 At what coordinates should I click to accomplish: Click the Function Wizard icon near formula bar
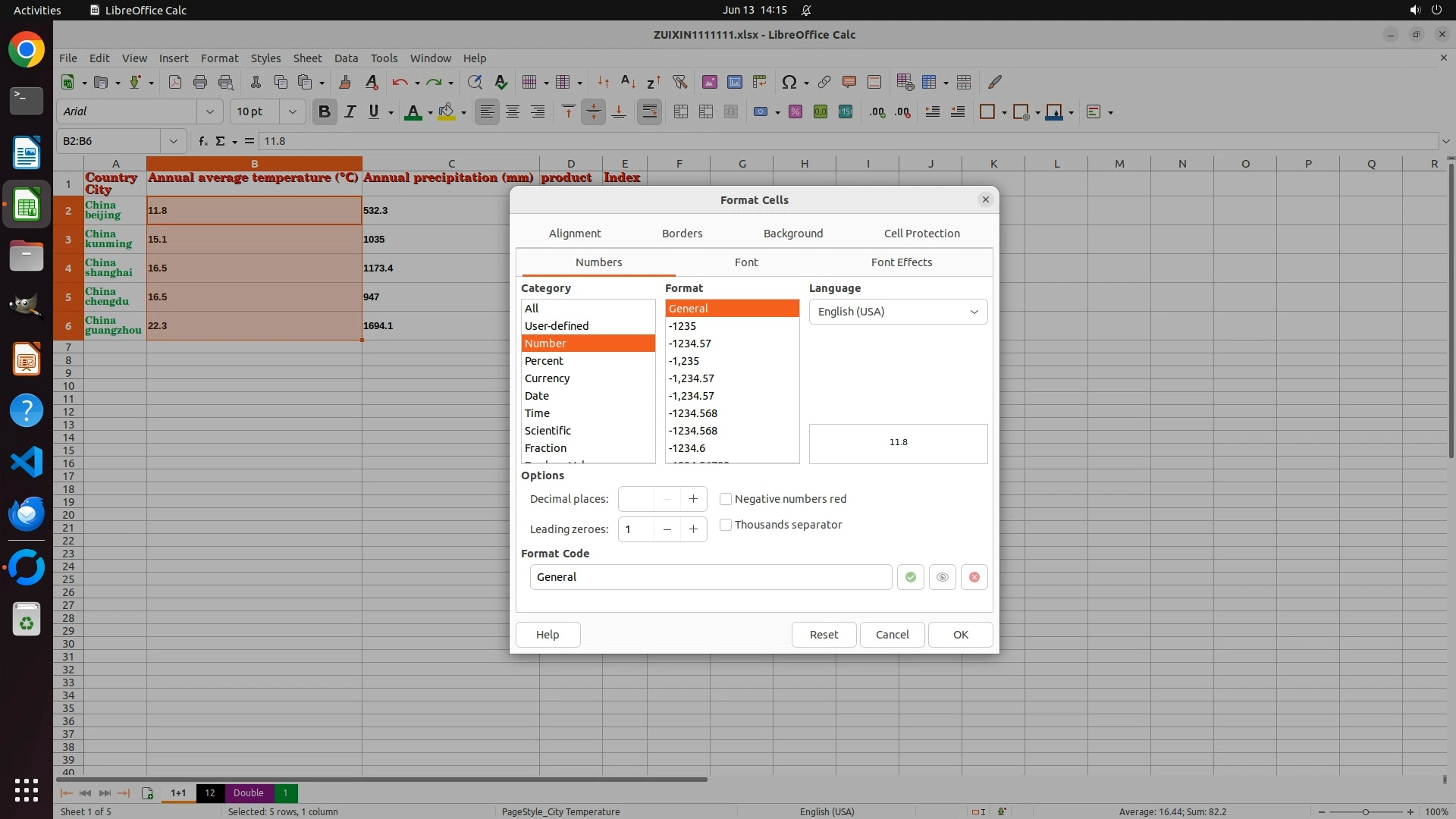point(202,141)
